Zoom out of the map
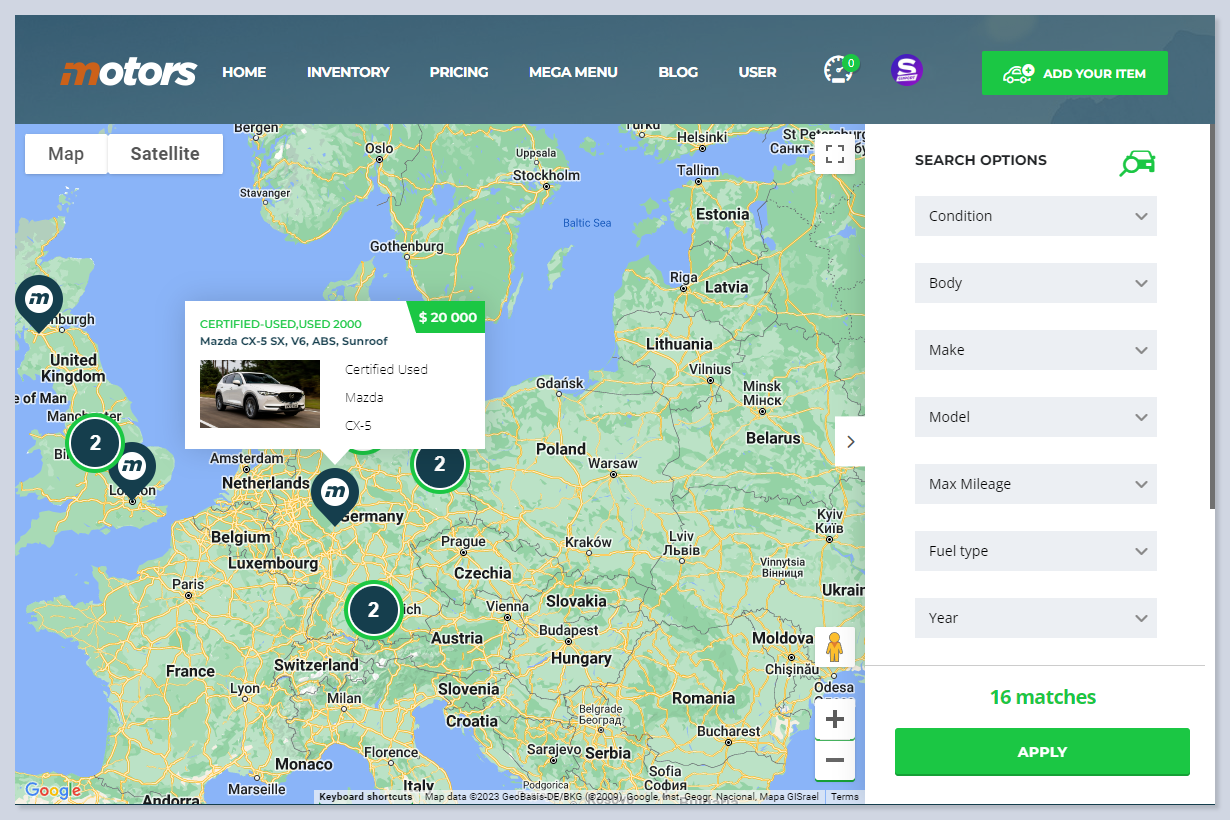Screen dimensions: 1230x820 coord(835,761)
